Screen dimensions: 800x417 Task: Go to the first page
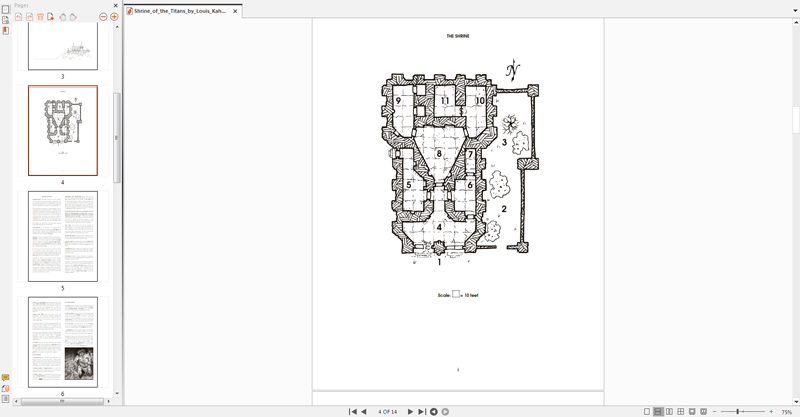(352, 412)
